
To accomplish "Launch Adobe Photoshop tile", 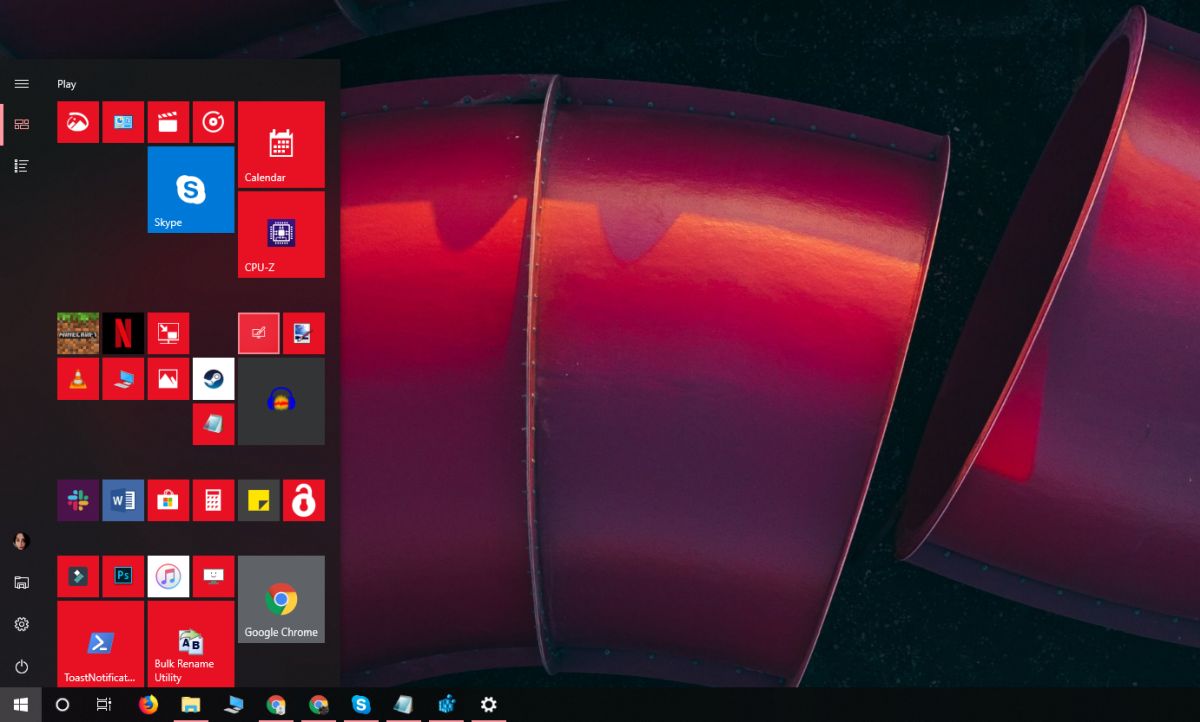I will 123,575.
